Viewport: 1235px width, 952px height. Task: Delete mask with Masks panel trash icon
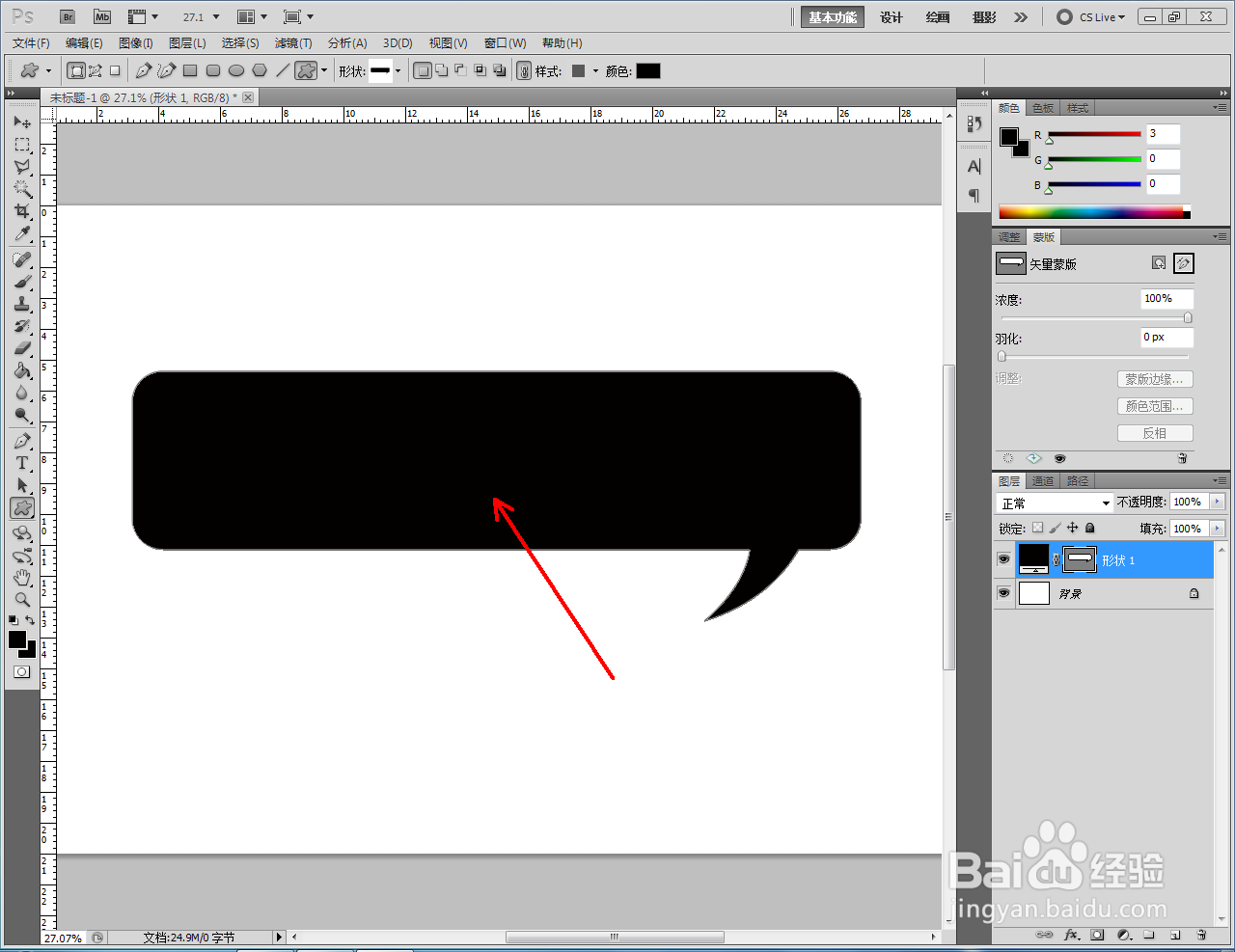click(1182, 458)
